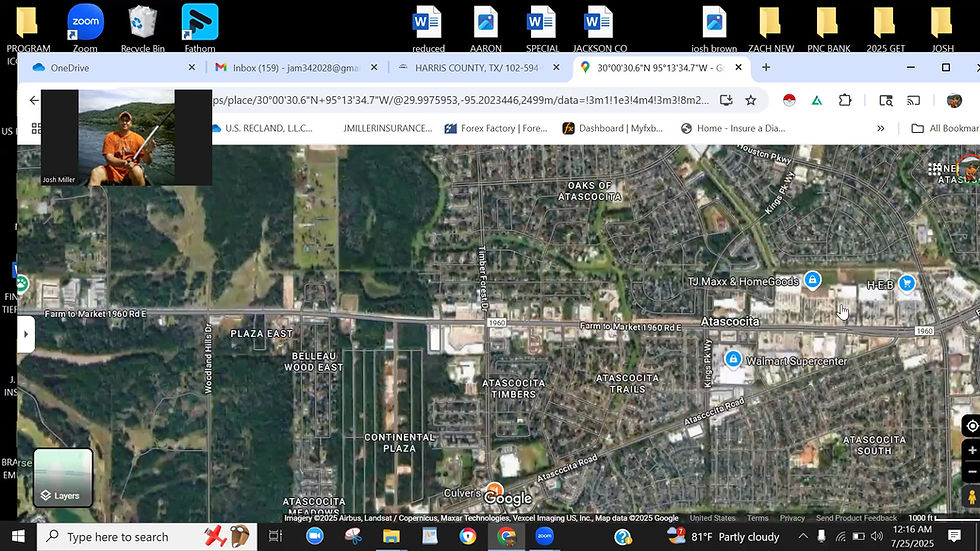Open the Terms link in map footer
Viewport: 980px width, 551px height.
758,518
